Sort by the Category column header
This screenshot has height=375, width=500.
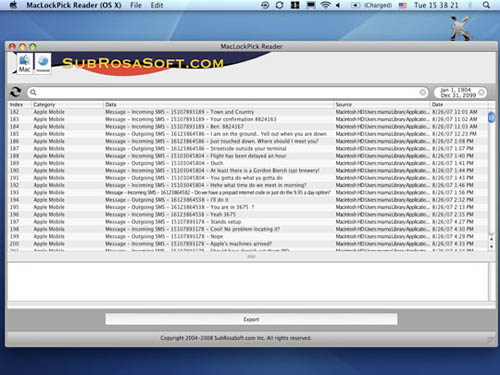67,104
